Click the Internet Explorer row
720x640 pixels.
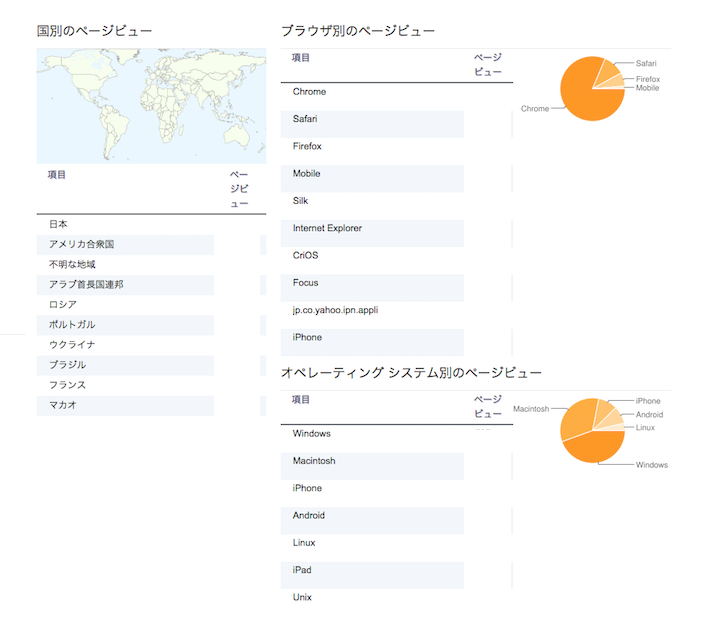pyautogui.click(x=397, y=233)
